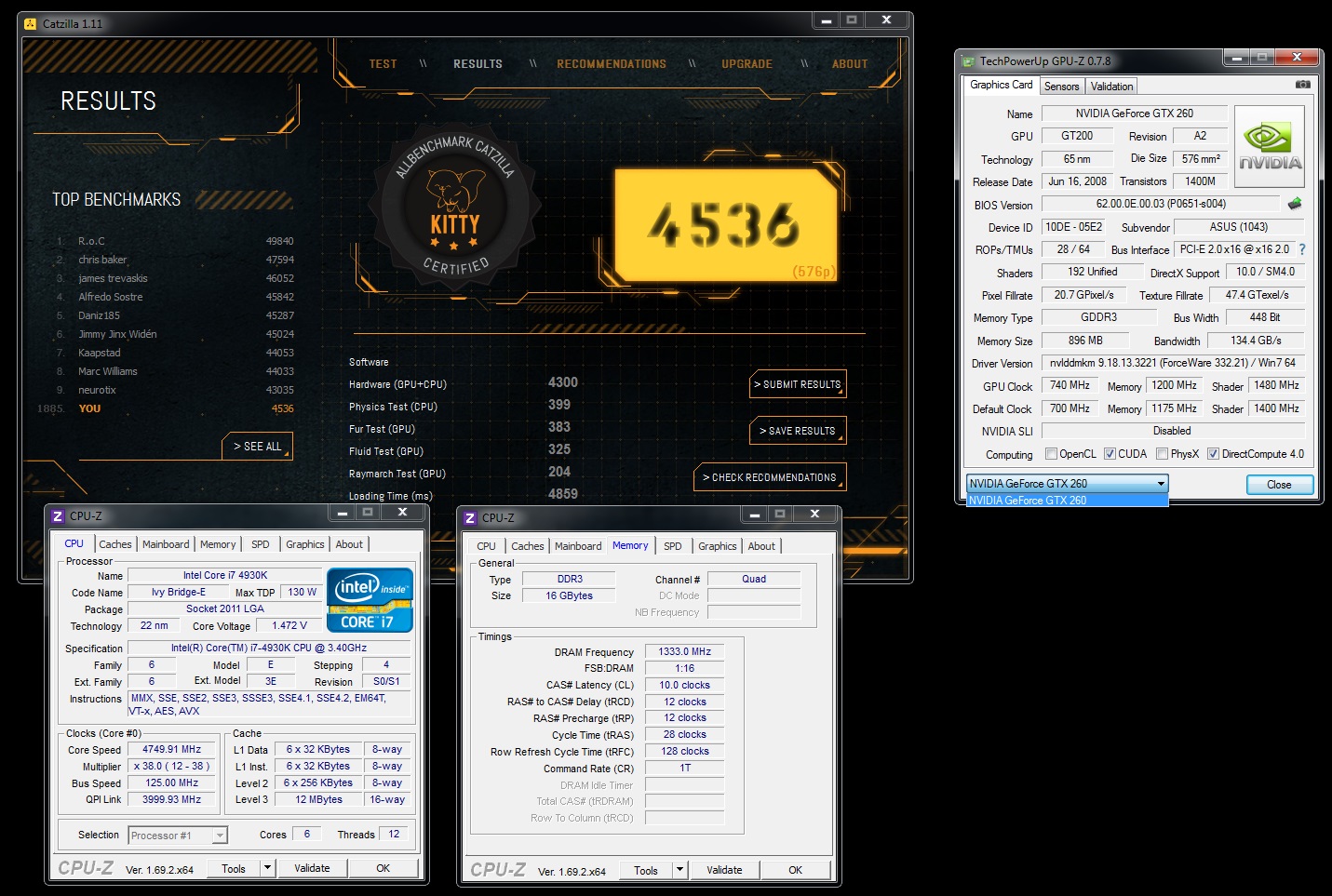Click the 4536 score box in Catzilla

[x=726, y=225]
